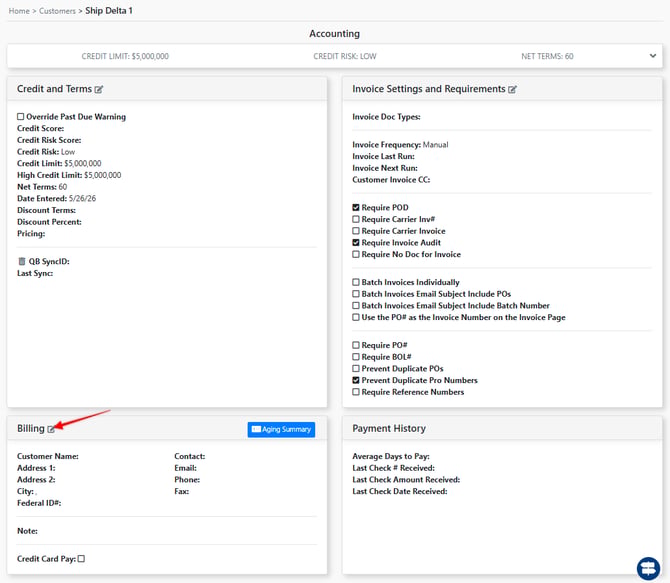Edit the Credit and Terms section

coord(99,89)
